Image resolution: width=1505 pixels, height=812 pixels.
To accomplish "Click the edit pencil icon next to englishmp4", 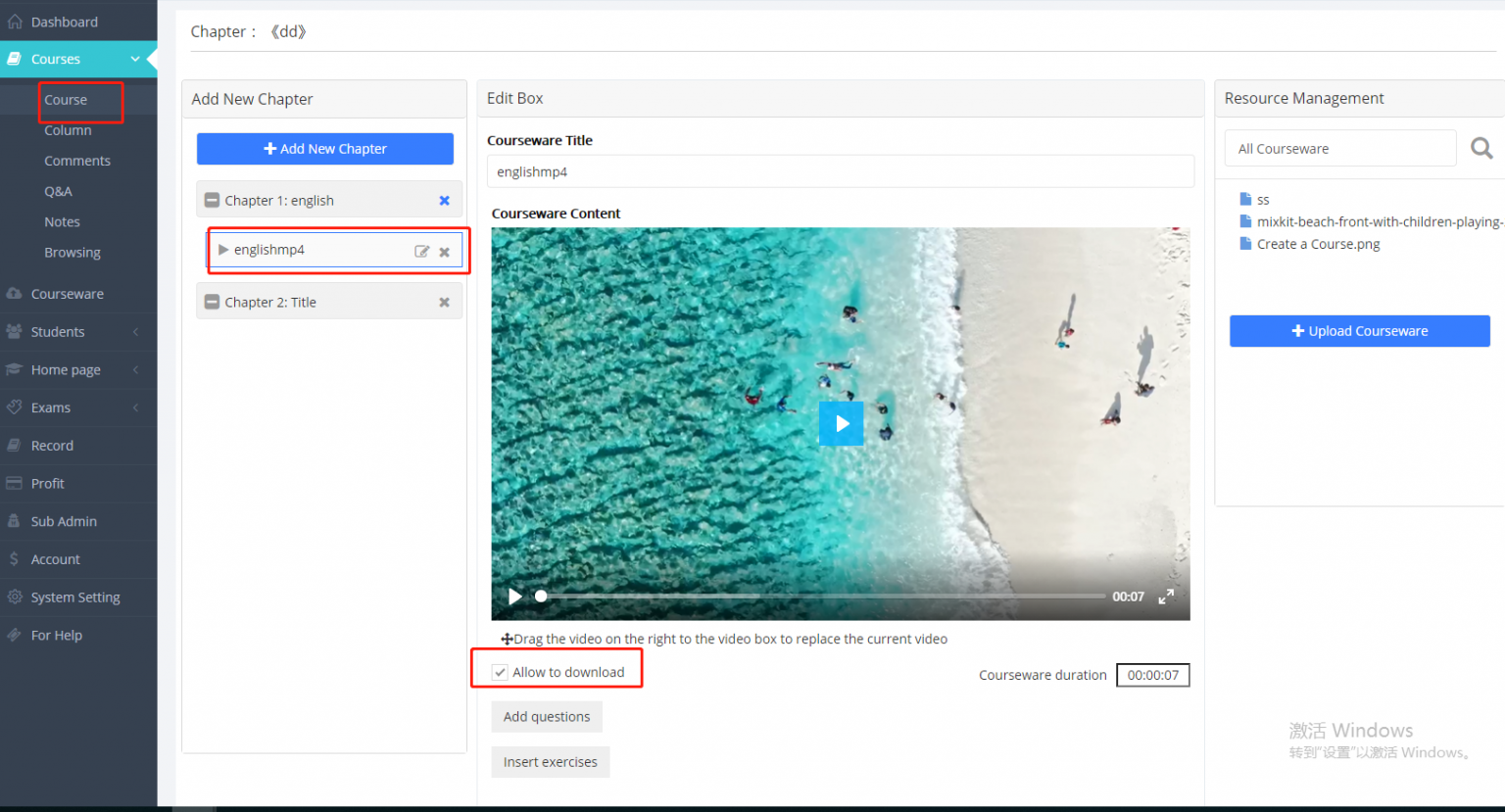I will coord(421,251).
